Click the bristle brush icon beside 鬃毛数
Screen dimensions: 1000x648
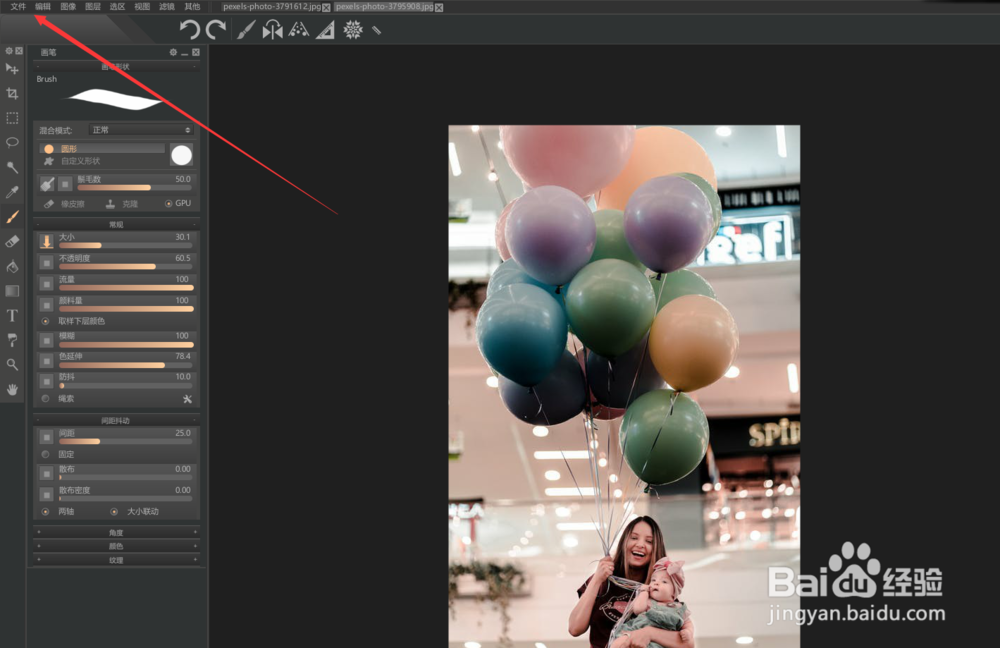coord(47,184)
